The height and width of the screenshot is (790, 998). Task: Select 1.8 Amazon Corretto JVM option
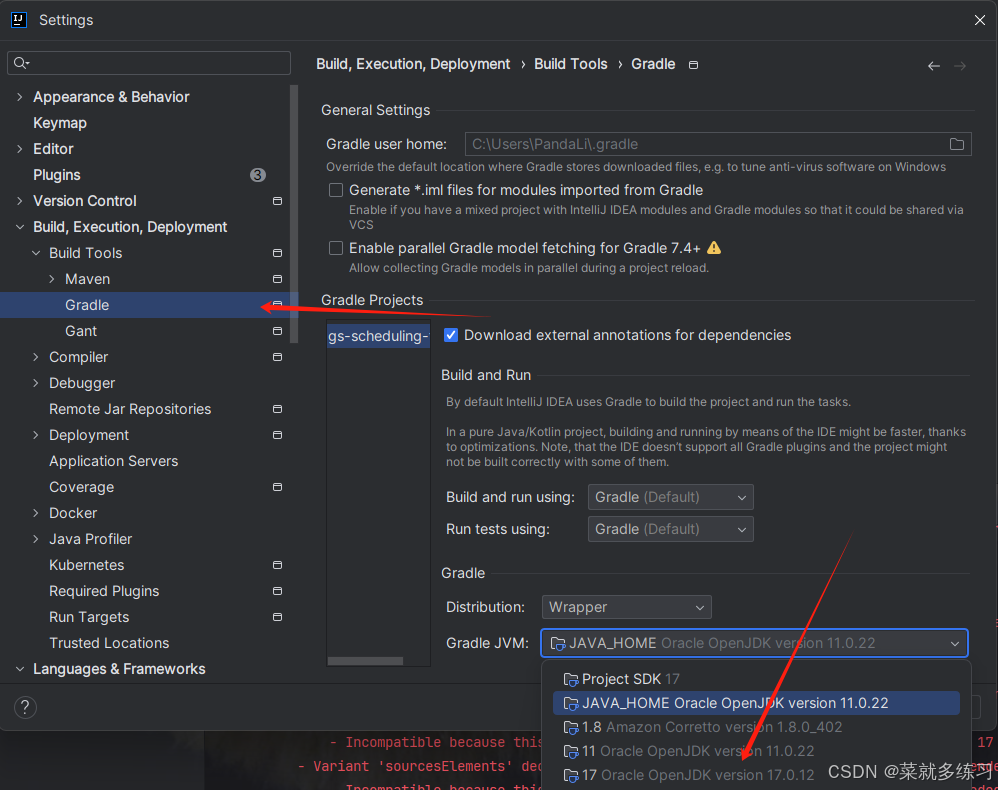point(756,727)
